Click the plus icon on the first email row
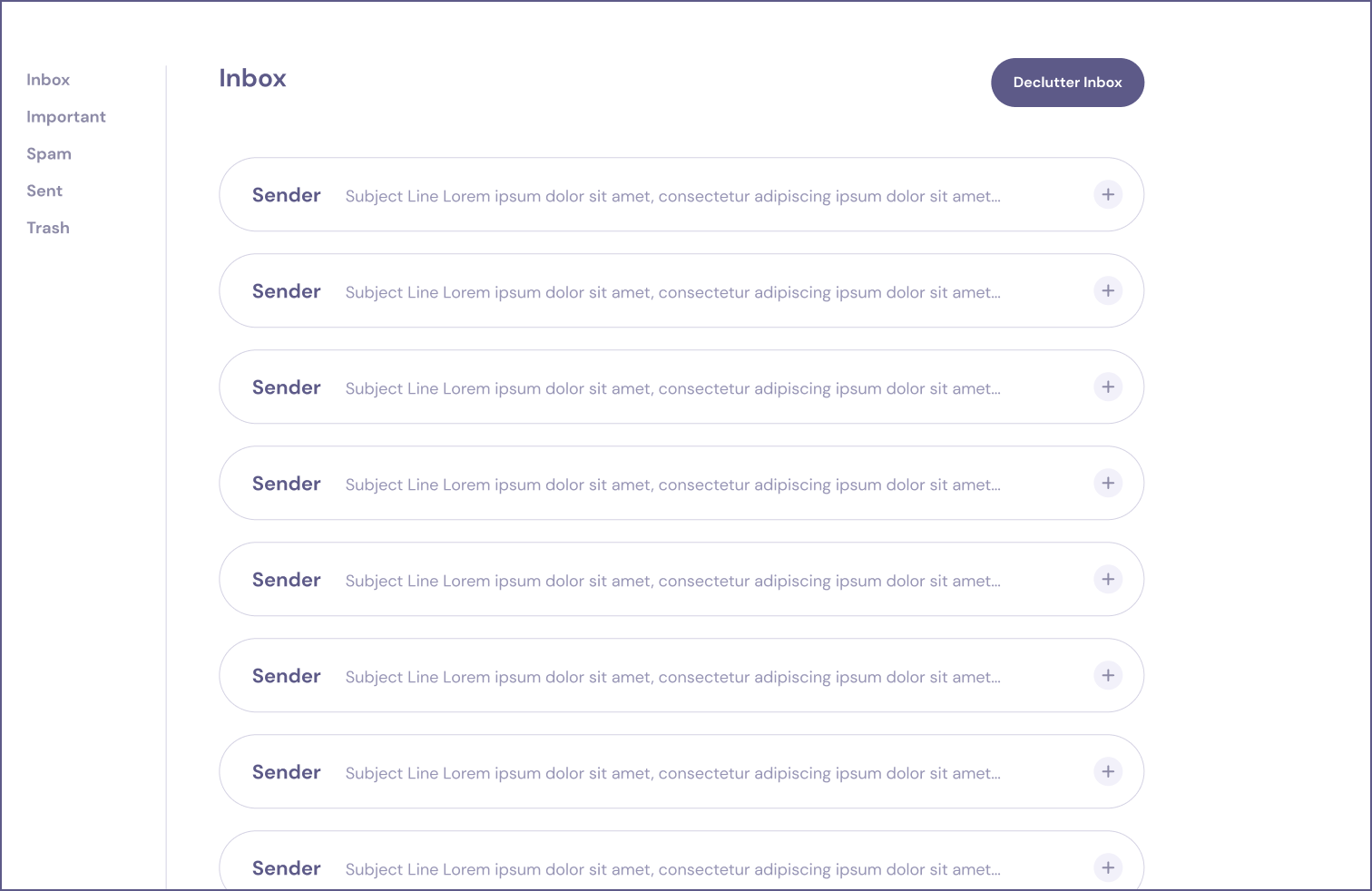The width and height of the screenshot is (1372, 891). 1108,194
